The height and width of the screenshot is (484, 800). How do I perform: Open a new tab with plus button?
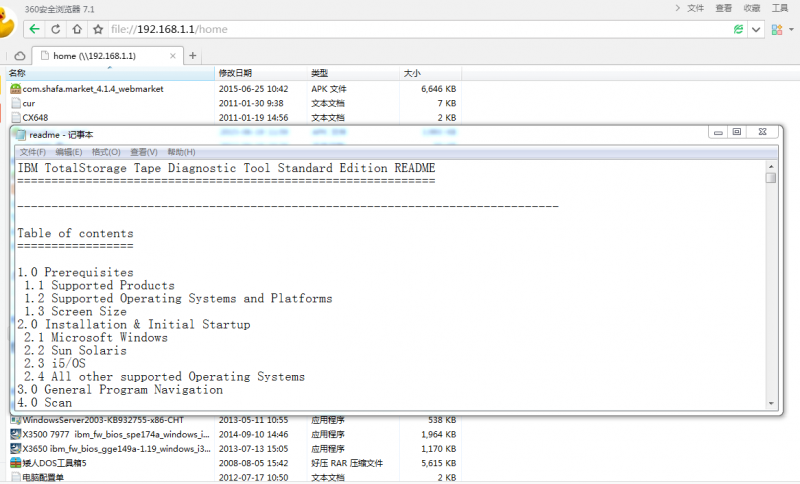click(192, 56)
